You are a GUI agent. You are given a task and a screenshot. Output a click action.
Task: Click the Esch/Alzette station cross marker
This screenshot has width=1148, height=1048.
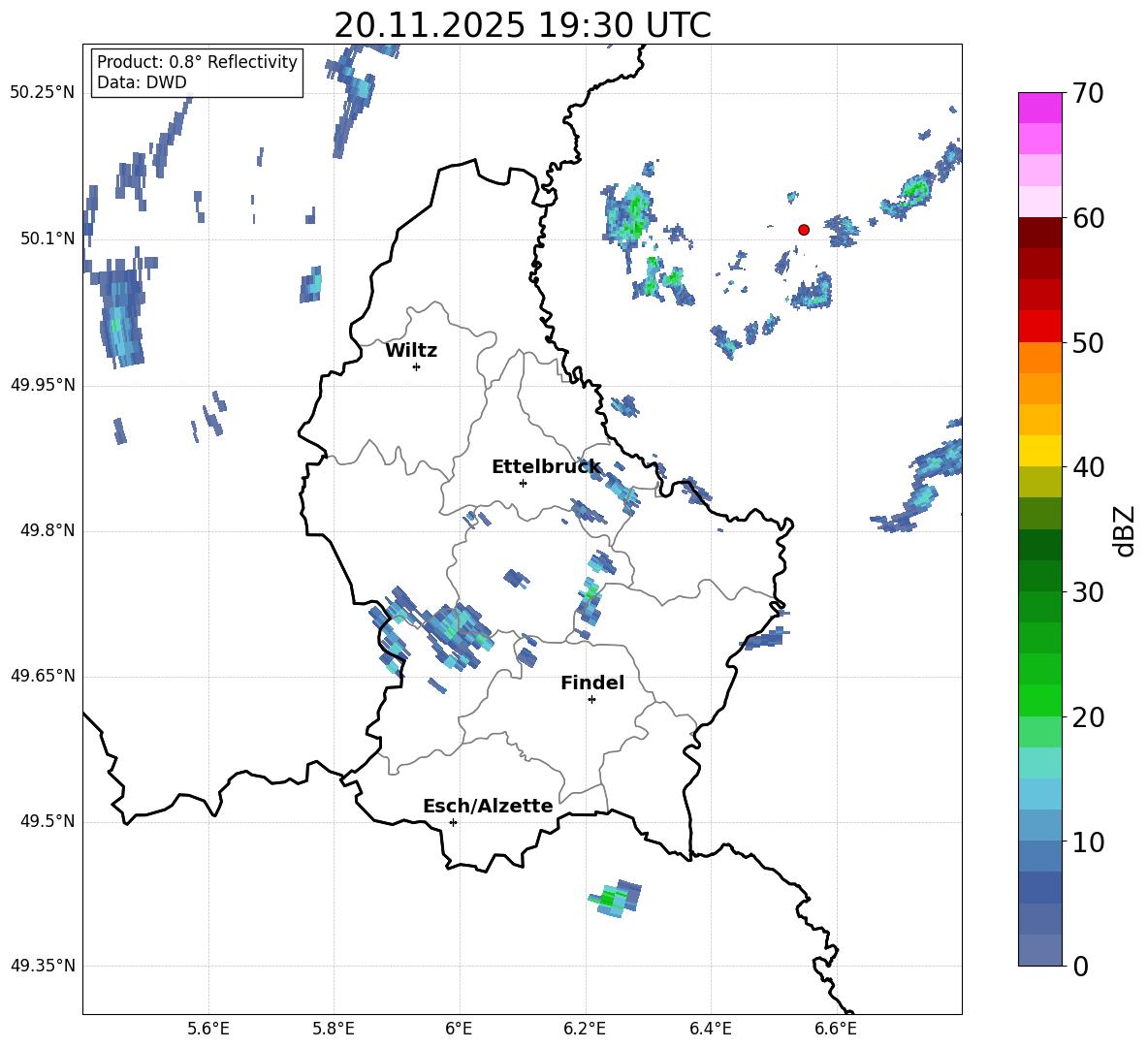(453, 822)
